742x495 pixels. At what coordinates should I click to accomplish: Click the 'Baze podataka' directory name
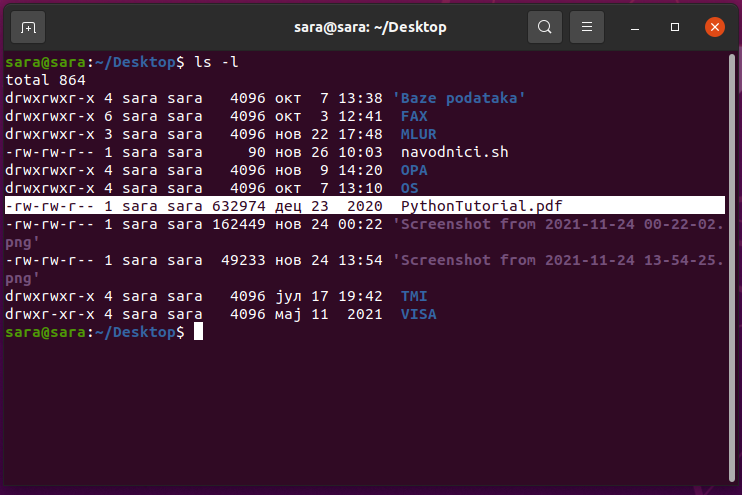coord(459,98)
